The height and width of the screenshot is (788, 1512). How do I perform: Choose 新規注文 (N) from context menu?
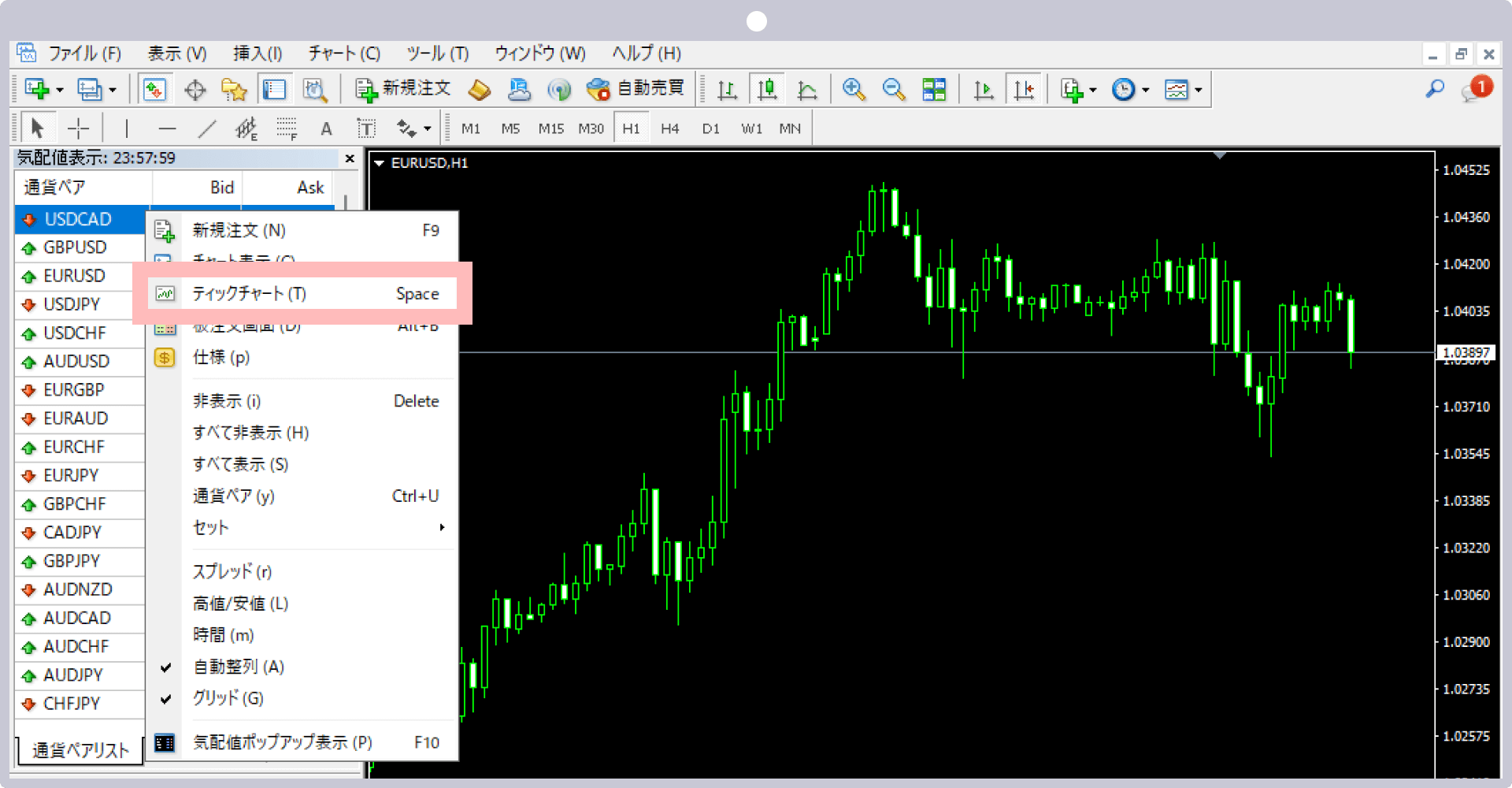click(x=303, y=230)
